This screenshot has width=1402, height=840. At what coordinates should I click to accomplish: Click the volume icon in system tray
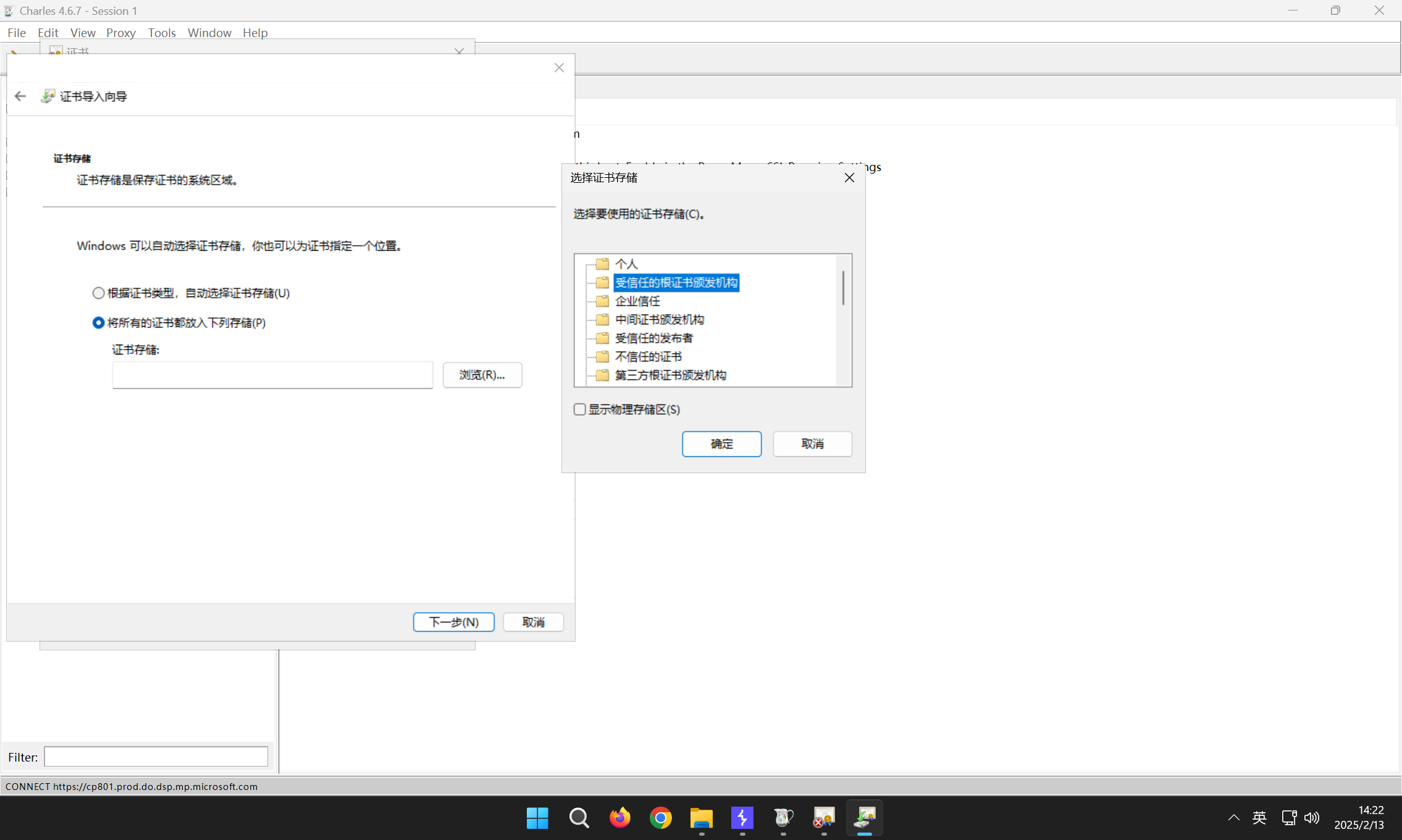tap(1311, 818)
